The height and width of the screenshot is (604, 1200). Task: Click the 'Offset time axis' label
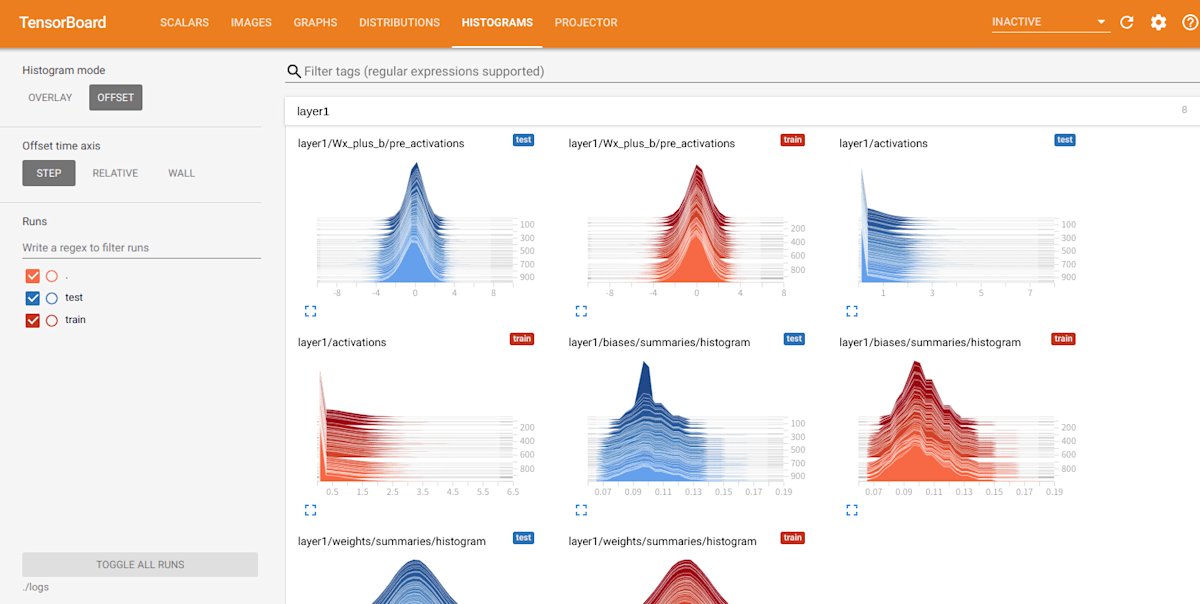[x=62, y=146]
